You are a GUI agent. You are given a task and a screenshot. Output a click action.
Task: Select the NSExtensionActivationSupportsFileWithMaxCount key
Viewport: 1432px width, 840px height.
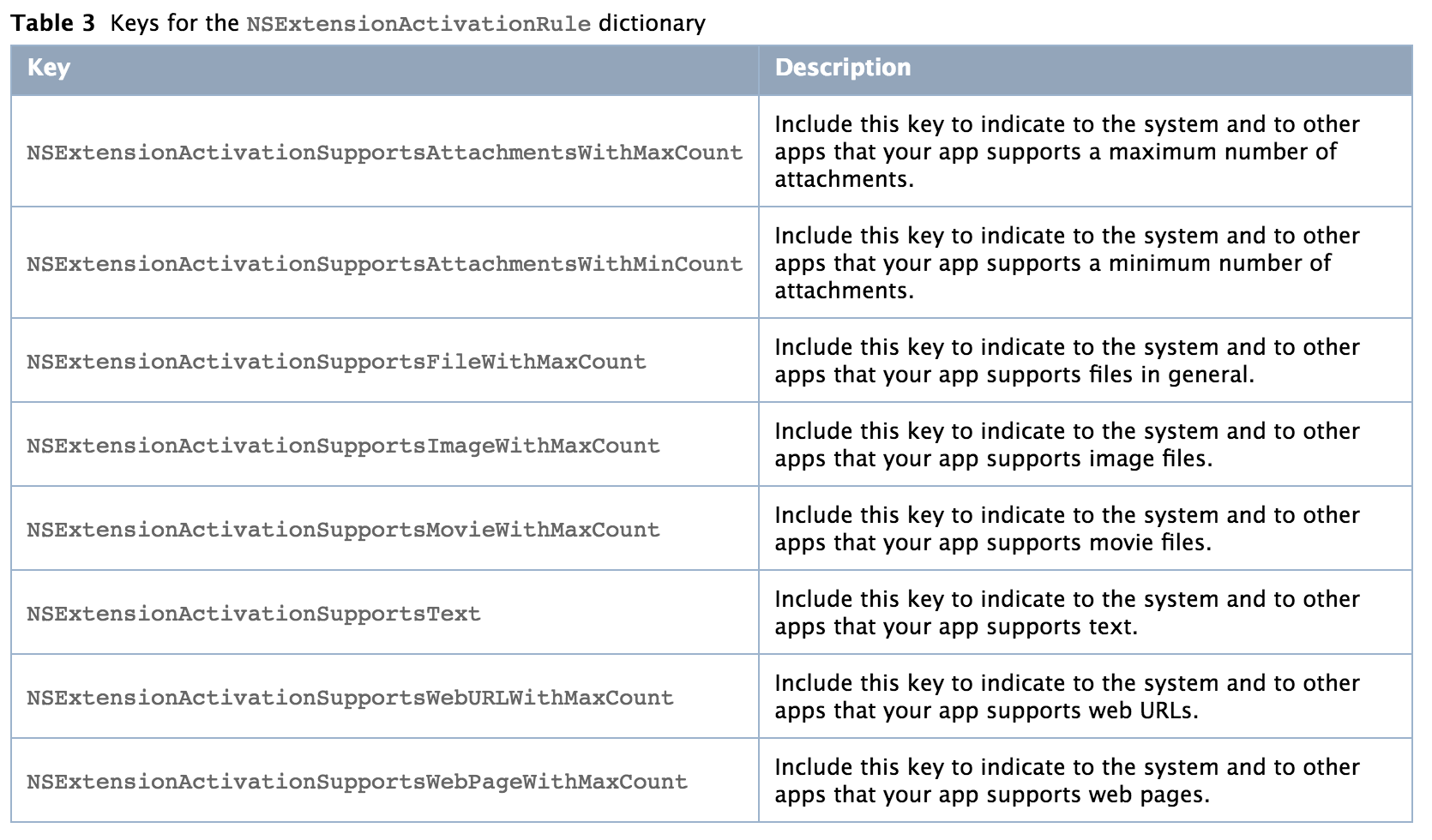click(336, 362)
